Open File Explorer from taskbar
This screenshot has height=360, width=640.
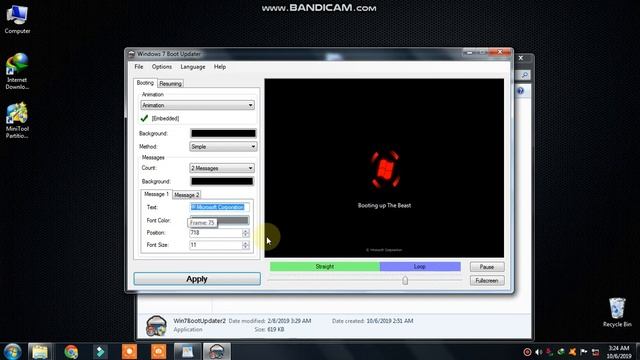click(40, 351)
